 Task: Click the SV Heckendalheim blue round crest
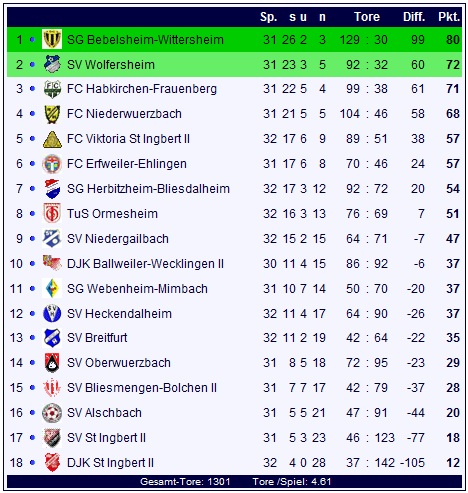pos(52,313)
